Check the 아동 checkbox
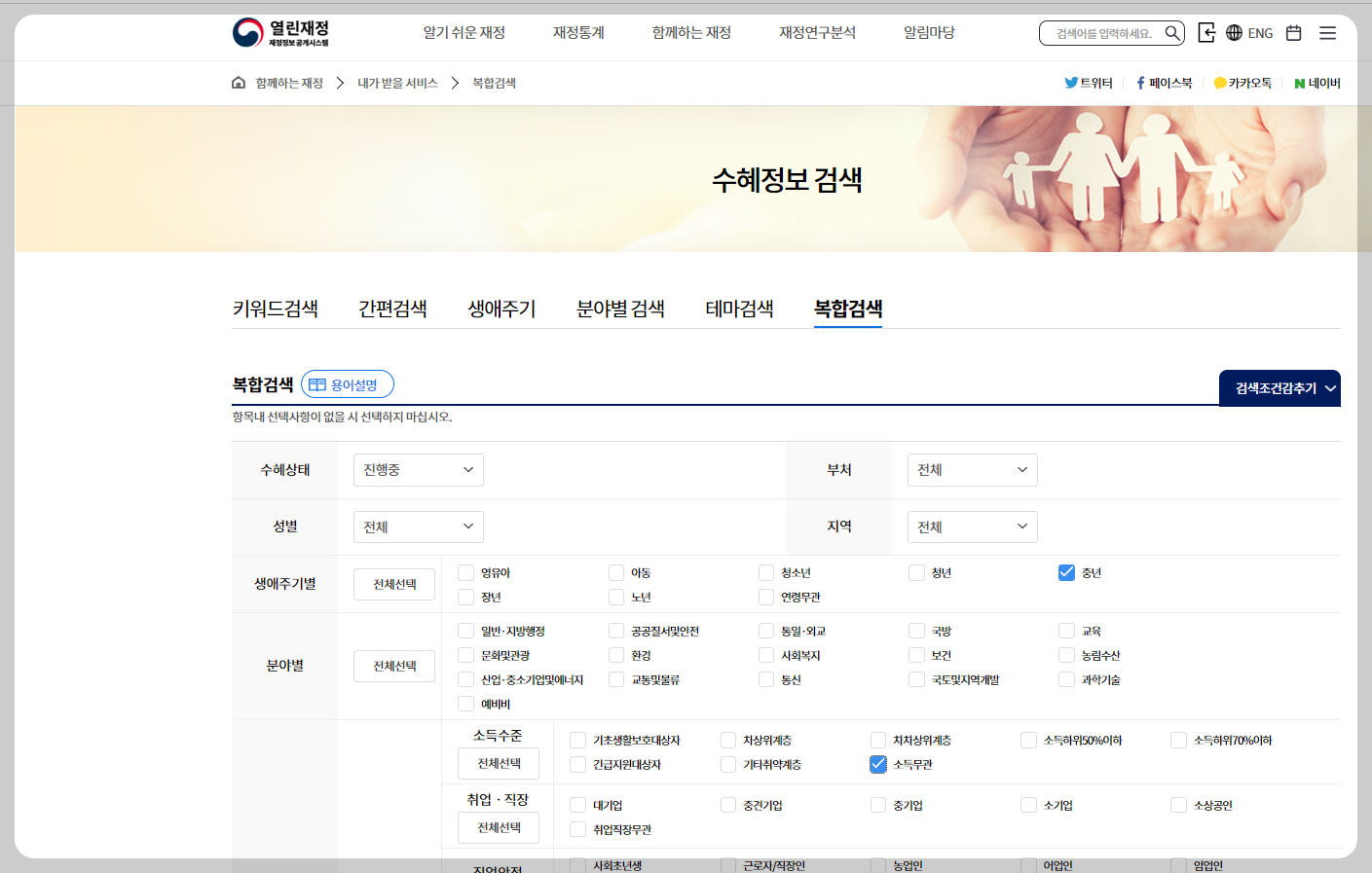Image resolution: width=1372 pixels, height=873 pixels. 616,572
